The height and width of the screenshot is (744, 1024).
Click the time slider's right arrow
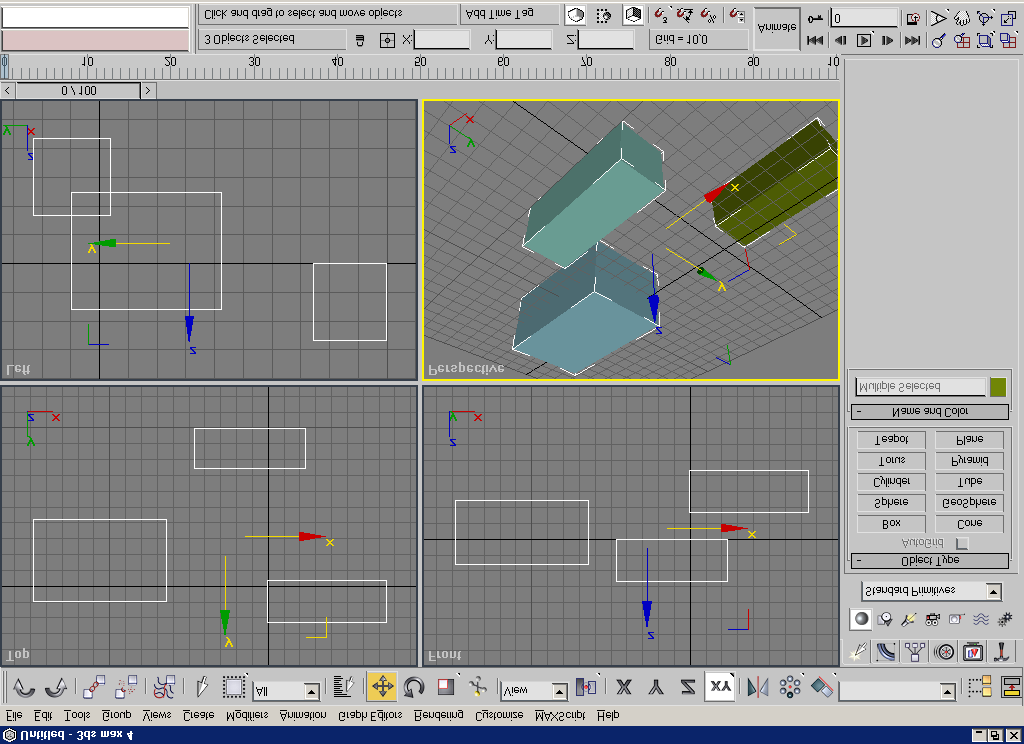(x=148, y=91)
